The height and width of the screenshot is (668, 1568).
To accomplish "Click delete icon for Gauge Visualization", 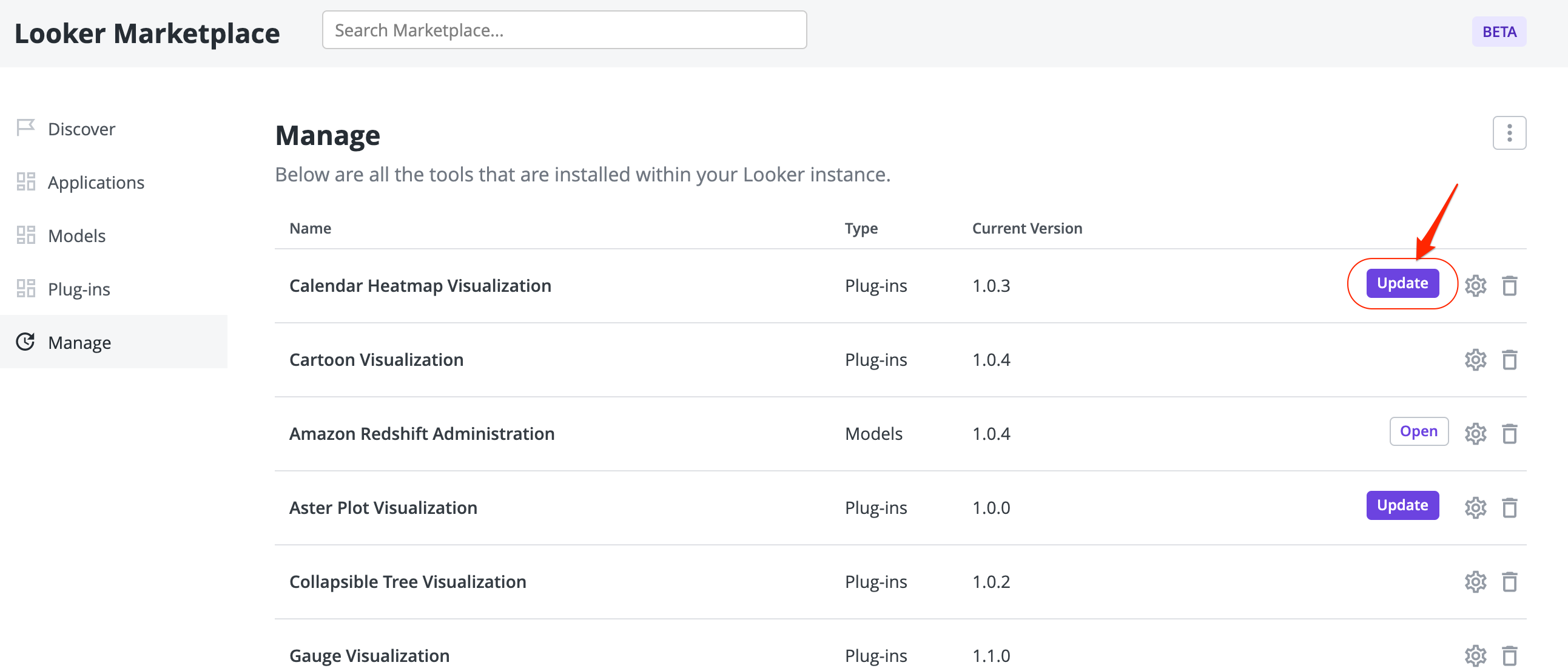I will click(x=1510, y=655).
